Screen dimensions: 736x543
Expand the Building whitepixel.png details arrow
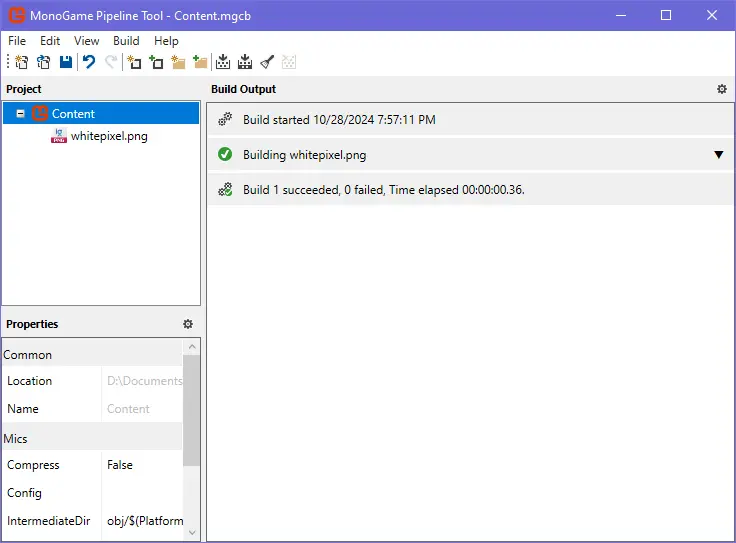(719, 154)
